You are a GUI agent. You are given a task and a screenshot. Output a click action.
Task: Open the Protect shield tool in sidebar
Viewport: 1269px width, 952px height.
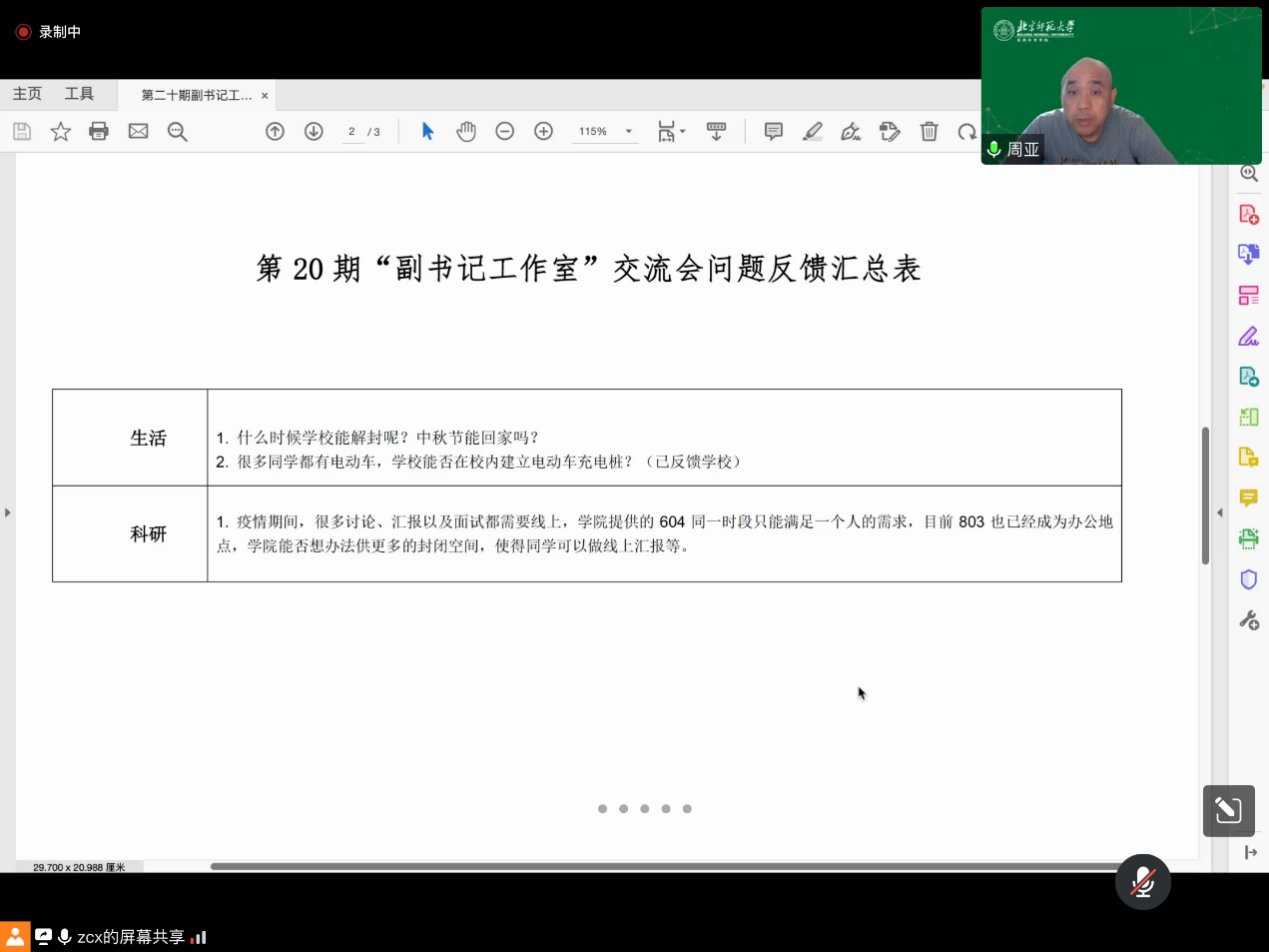[x=1248, y=579]
